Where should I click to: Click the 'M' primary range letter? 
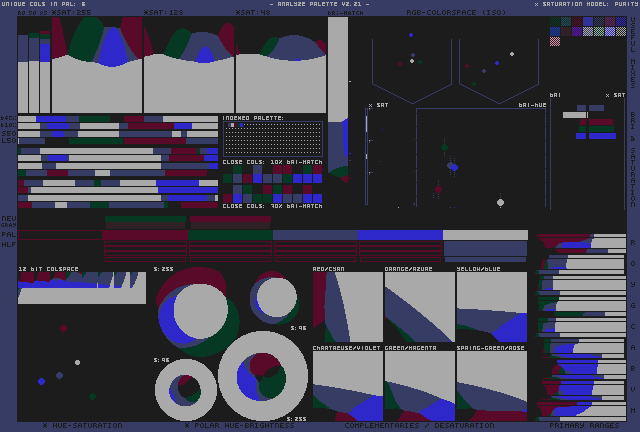(633, 410)
